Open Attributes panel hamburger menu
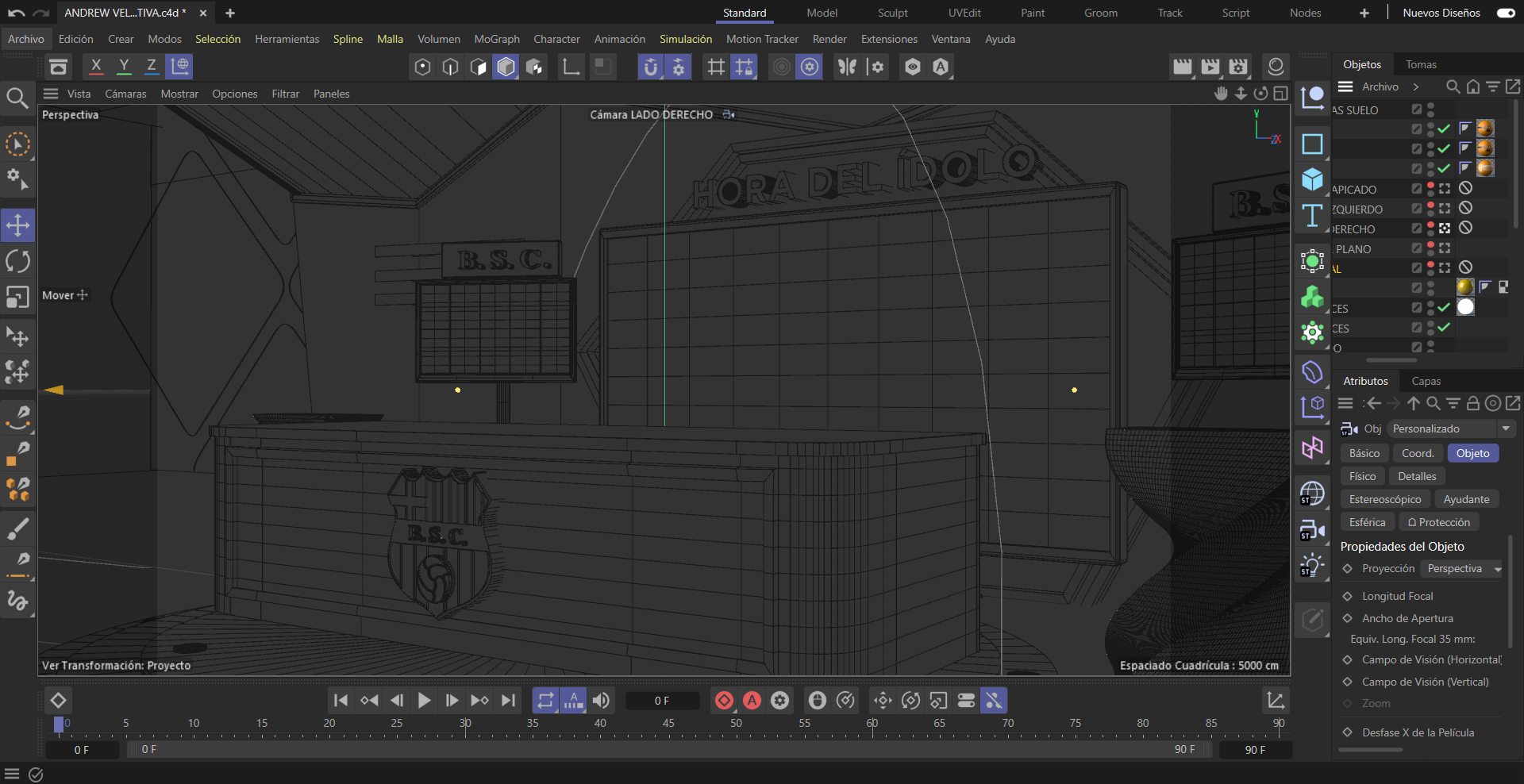Image resolution: width=1524 pixels, height=784 pixels. click(x=1345, y=403)
